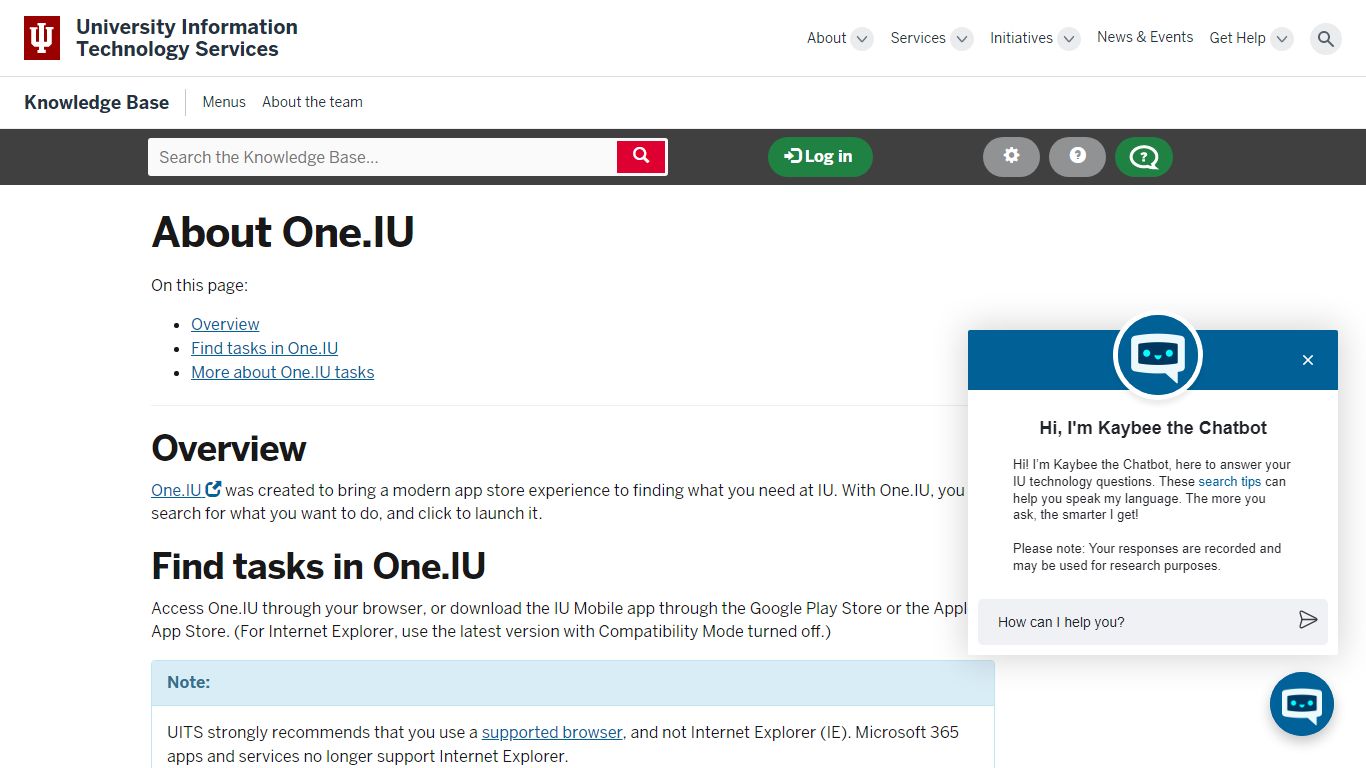Focus the Search the Knowledge Base field

[x=382, y=157]
